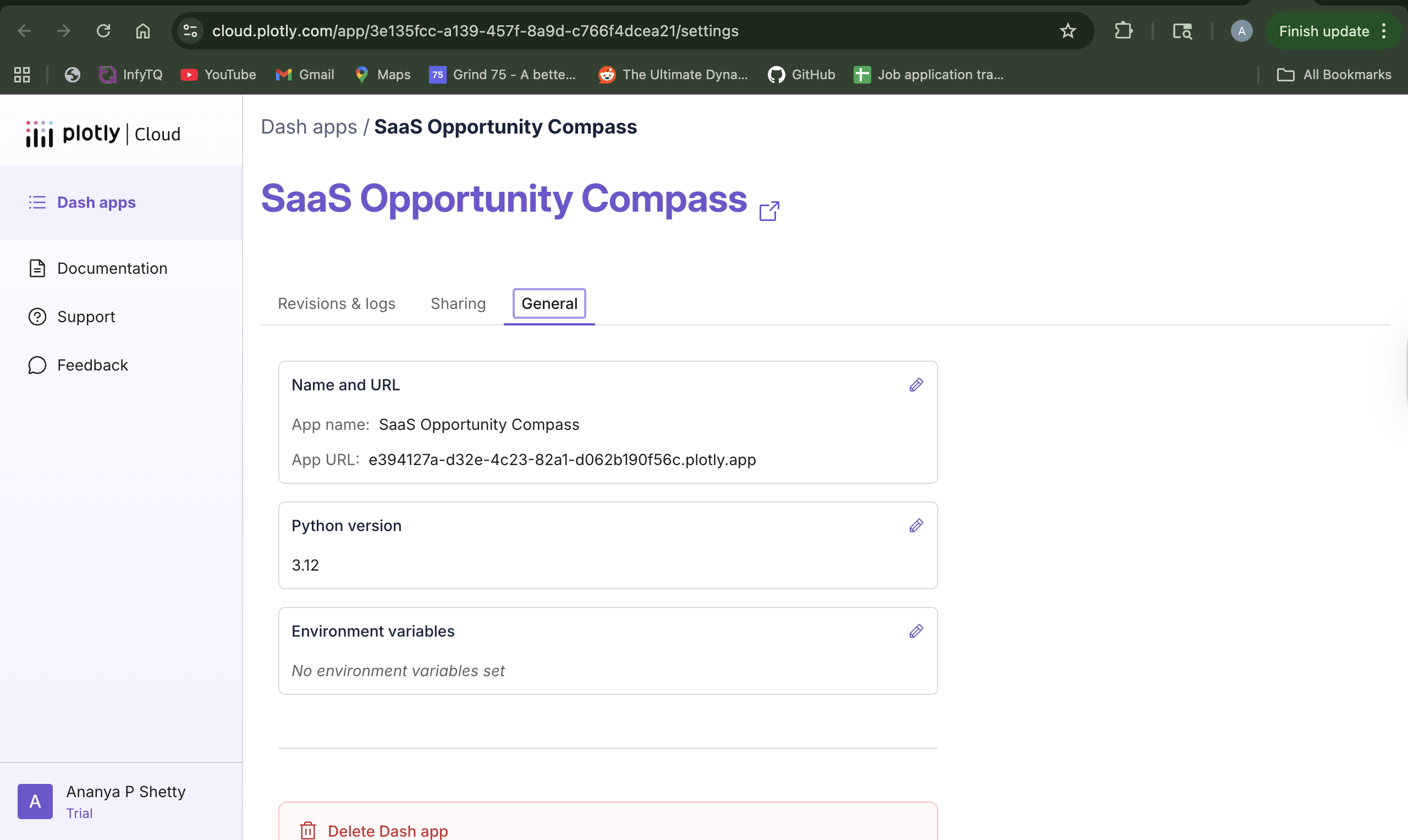
Task: Open the Feedback sidebar item
Action: click(x=92, y=365)
